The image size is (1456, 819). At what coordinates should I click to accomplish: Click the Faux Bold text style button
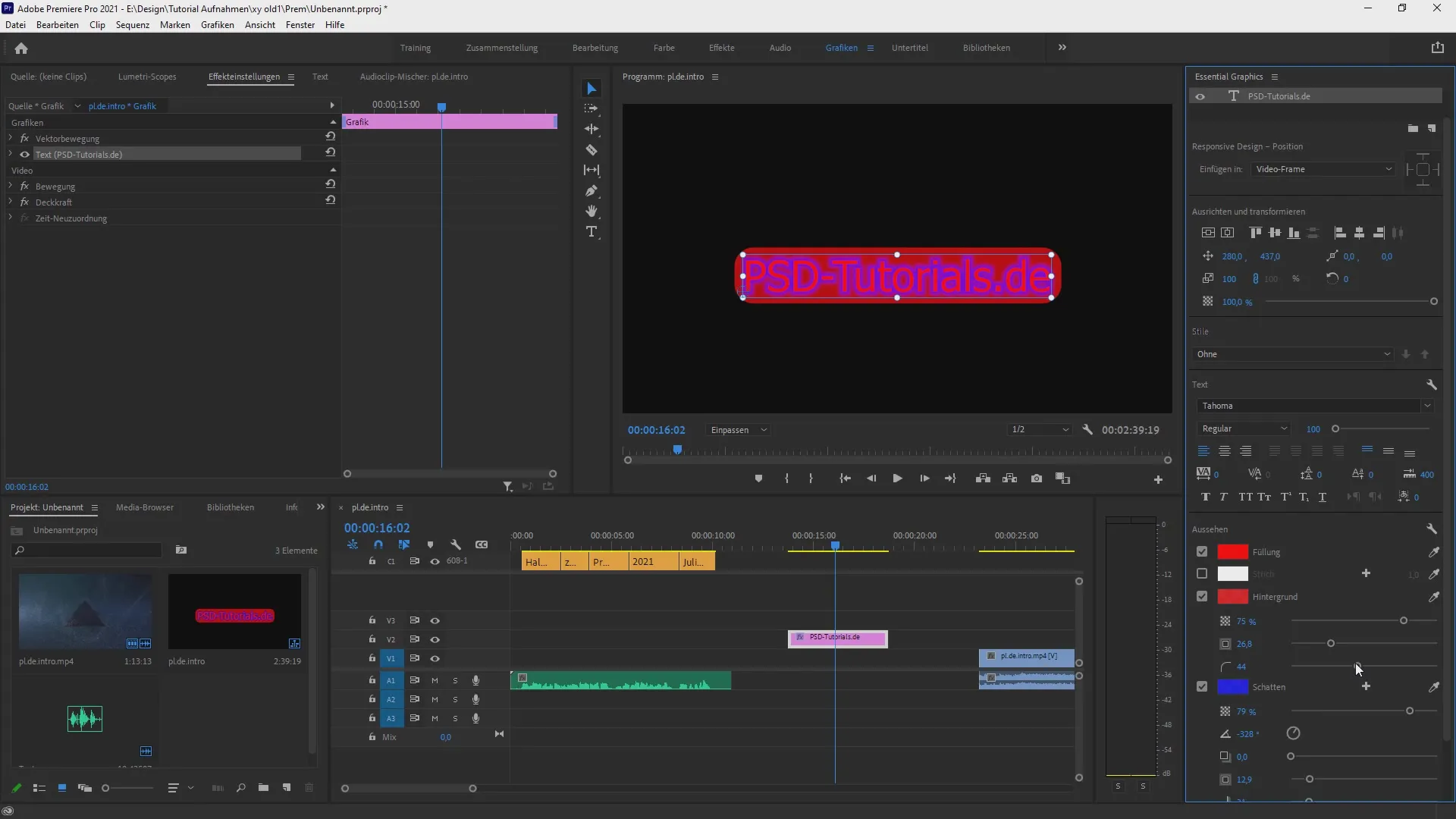pos(1206,497)
